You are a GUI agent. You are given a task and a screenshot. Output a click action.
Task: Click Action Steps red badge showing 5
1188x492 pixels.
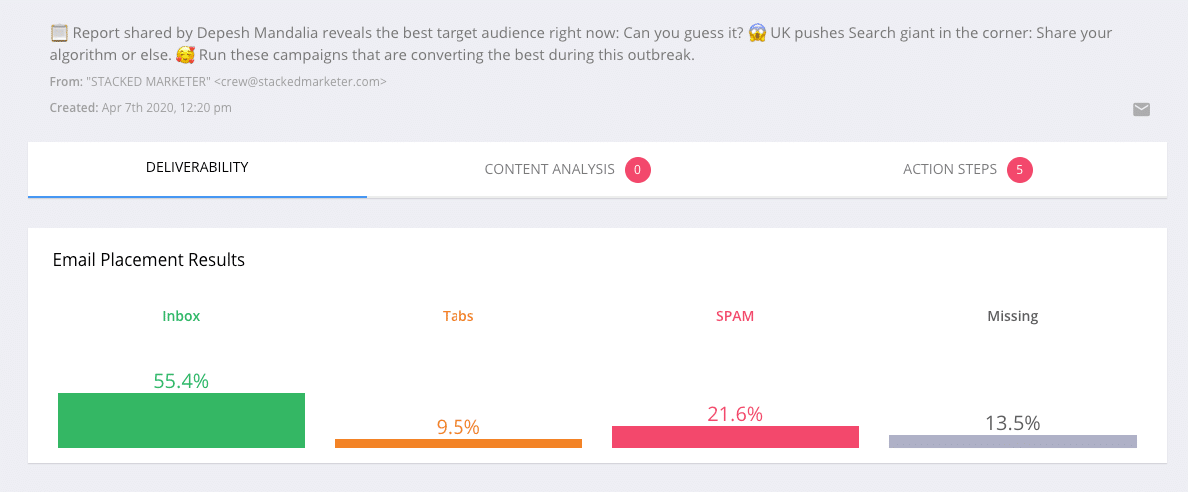click(x=1020, y=170)
